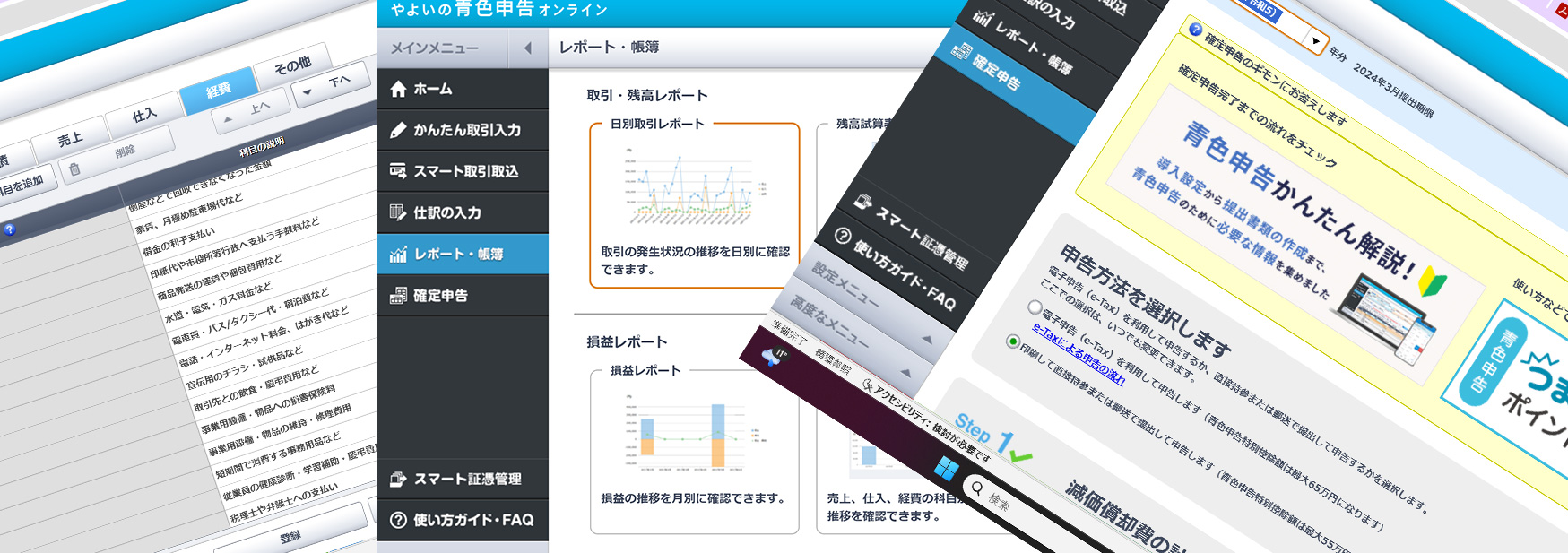Click the かんたん取引入力 pencil icon
The height and width of the screenshot is (553, 1568).
click(x=398, y=130)
